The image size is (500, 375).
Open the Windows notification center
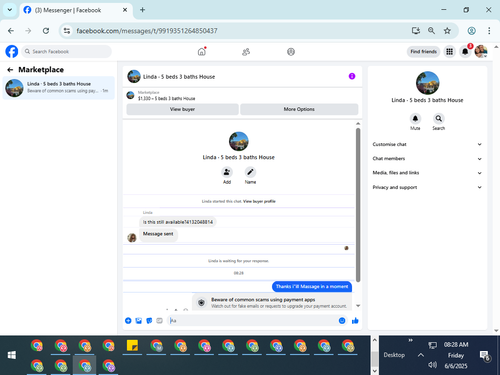pos(484,356)
